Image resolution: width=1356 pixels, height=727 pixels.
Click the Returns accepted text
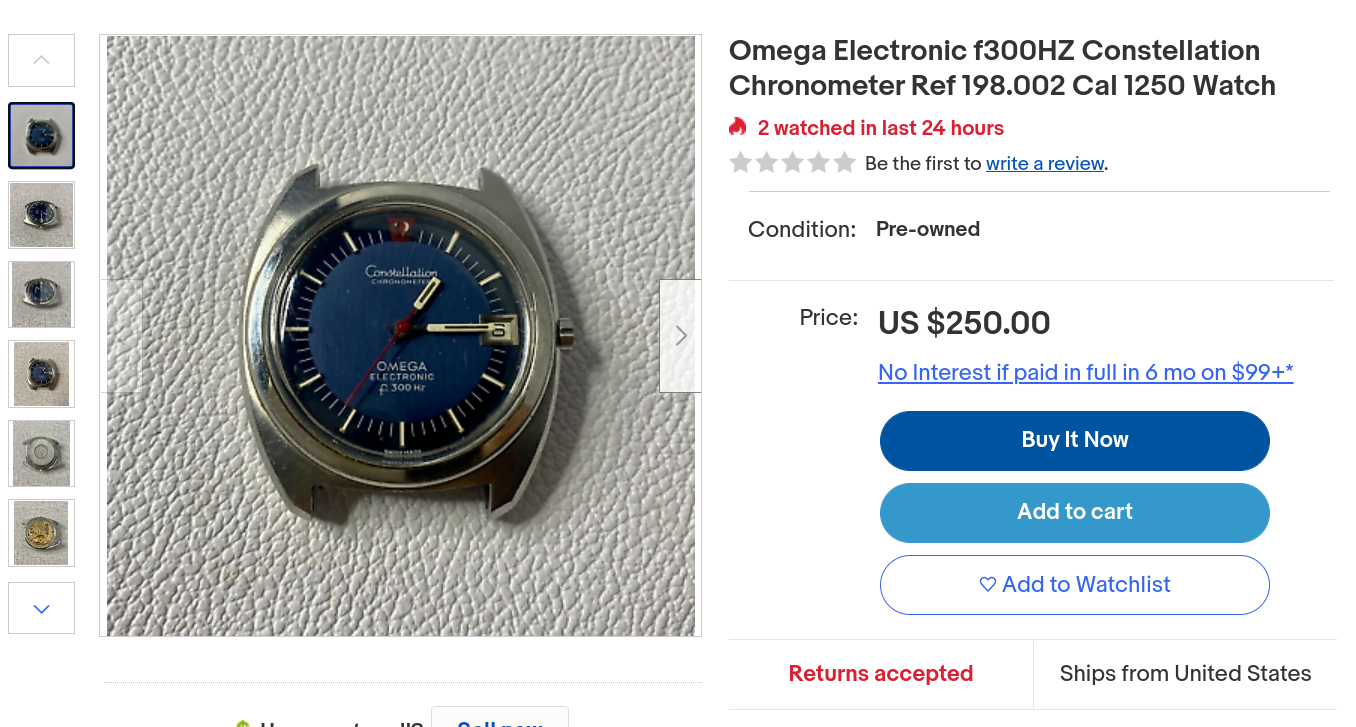pos(880,674)
